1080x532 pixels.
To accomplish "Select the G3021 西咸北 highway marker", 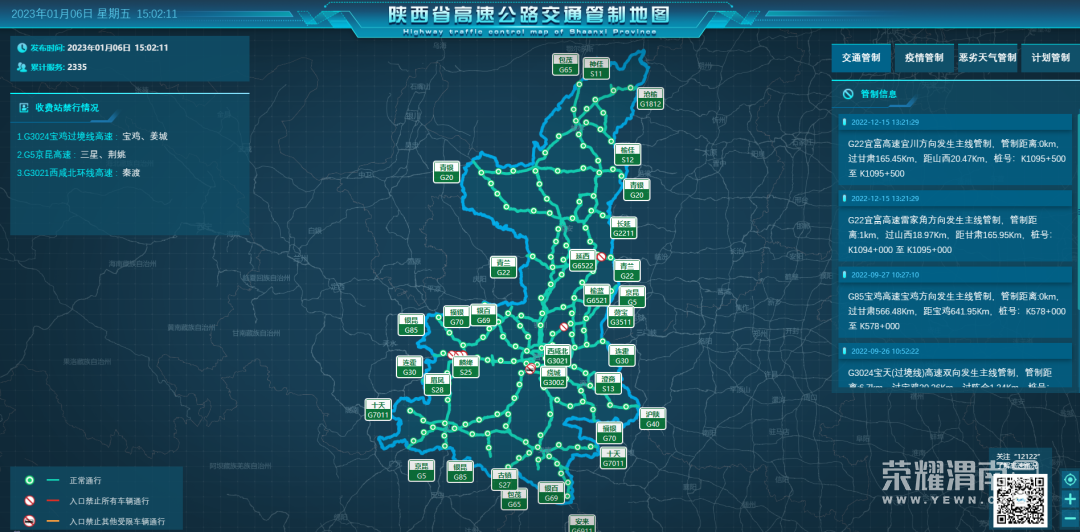I will tap(557, 356).
